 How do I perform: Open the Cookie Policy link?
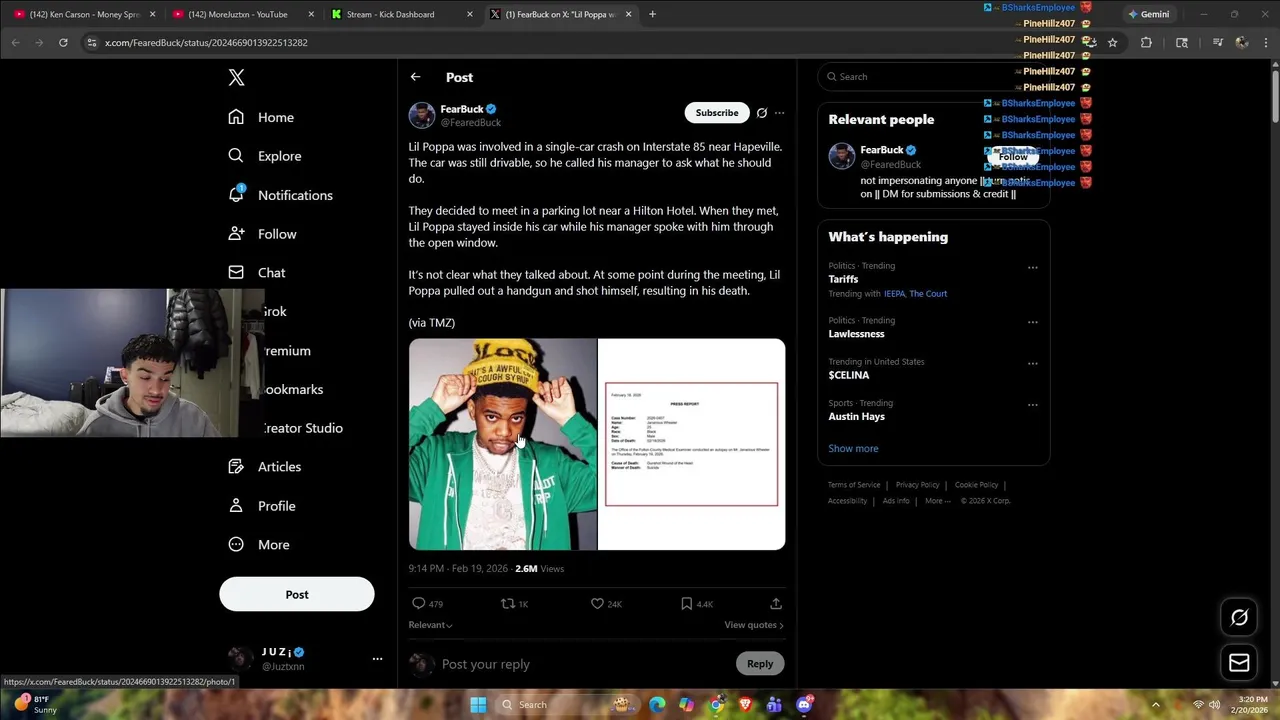coord(976,485)
